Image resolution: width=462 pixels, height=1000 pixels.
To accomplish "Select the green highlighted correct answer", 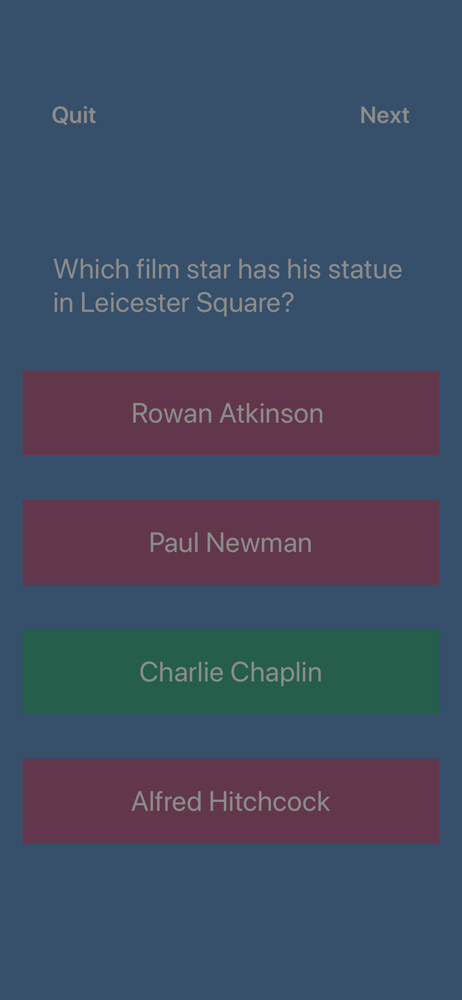I will pos(231,672).
